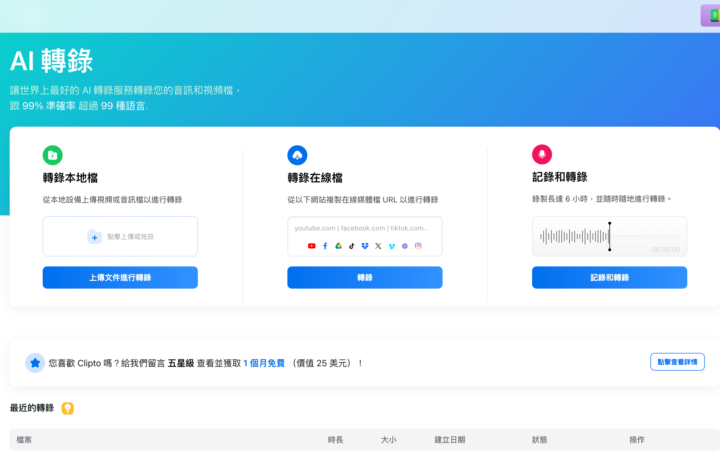Click the blue star icon beside Clipto review message

point(35,363)
